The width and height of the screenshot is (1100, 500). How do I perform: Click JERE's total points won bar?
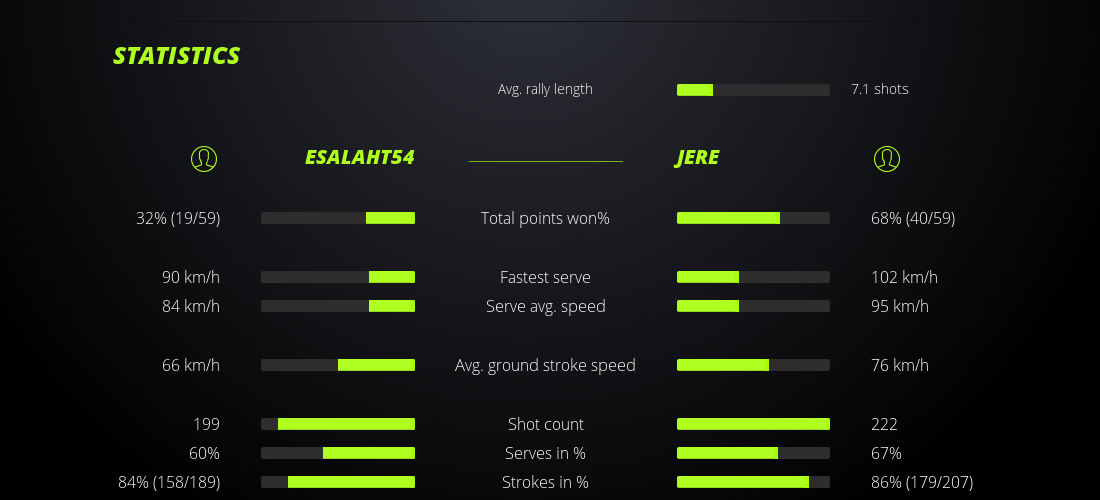coord(753,218)
